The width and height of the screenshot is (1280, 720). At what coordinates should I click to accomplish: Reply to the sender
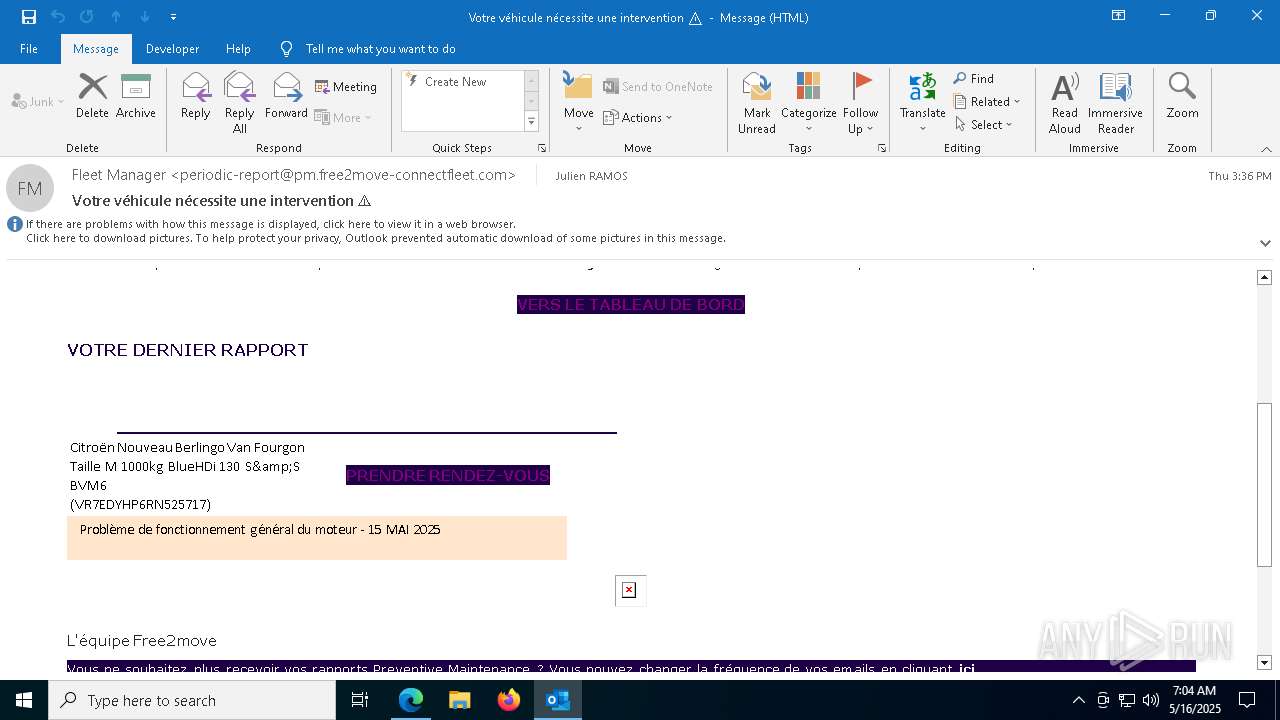pos(196,96)
